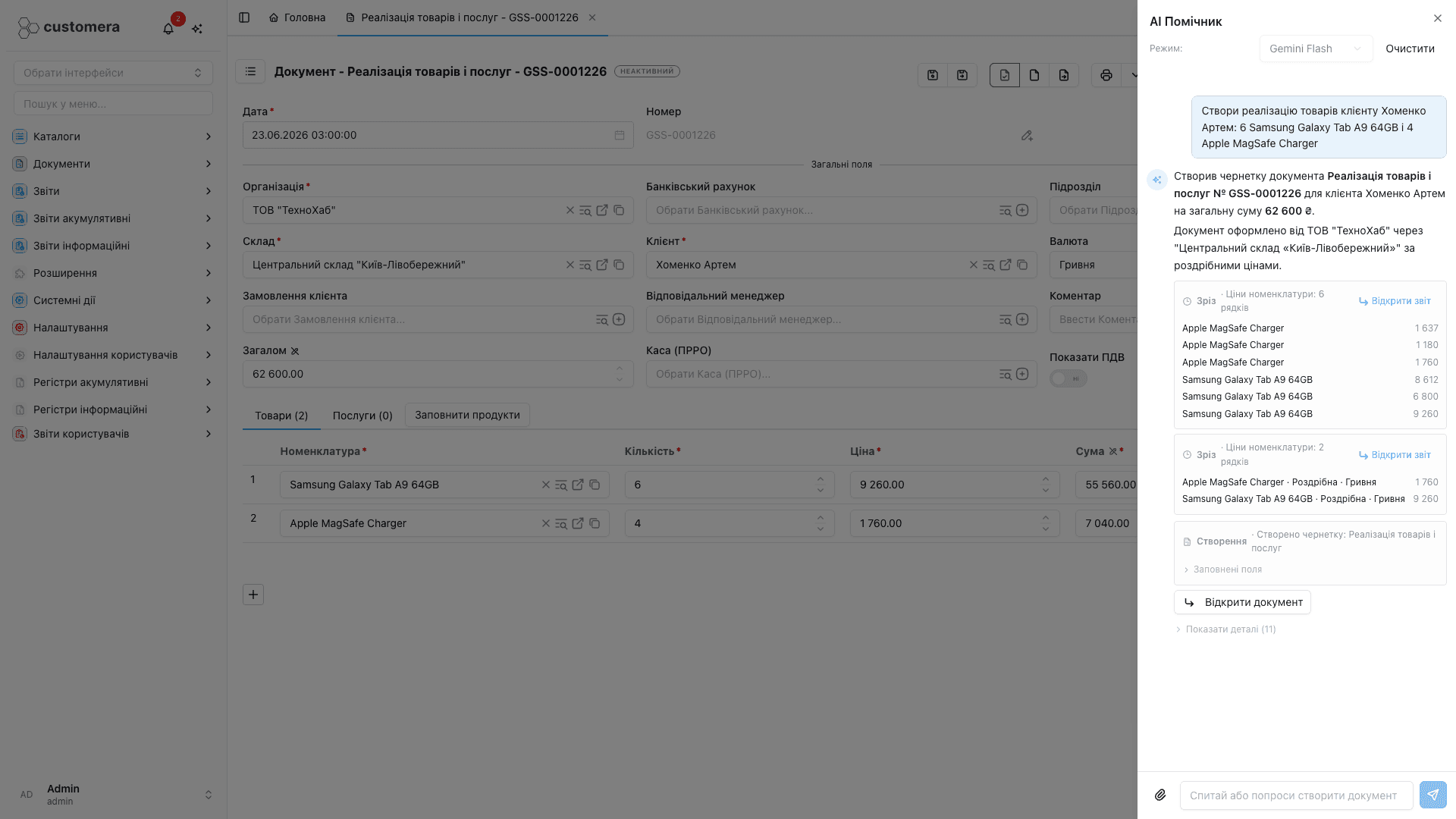Open the notifications bell

(168, 28)
